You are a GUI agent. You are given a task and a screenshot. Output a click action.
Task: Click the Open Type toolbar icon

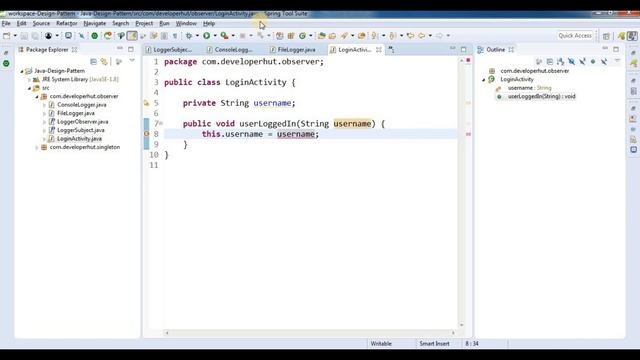[322, 36]
